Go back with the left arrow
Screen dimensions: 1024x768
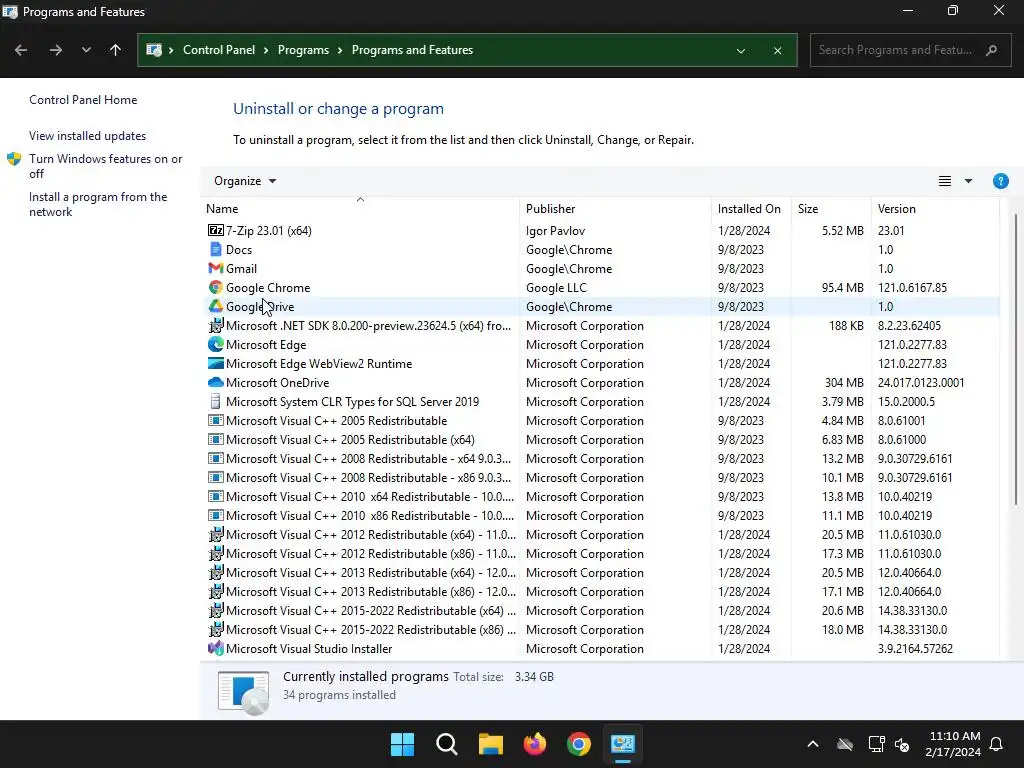[x=21, y=50]
